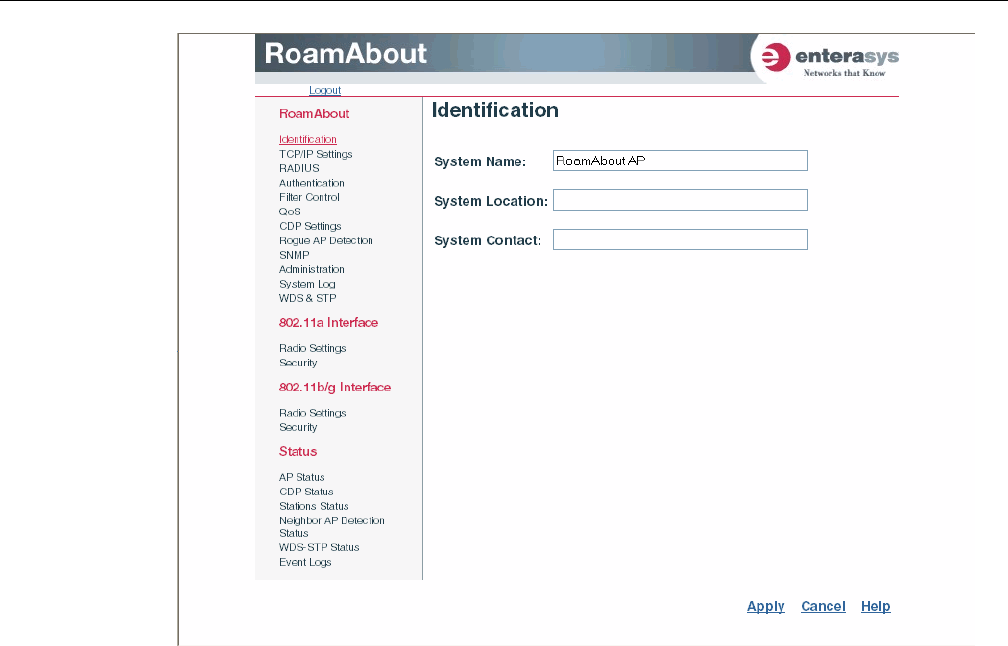Viewport: 1008px width, 646px height.
Task: Click the Status section heading
Action: tap(298, 452)
